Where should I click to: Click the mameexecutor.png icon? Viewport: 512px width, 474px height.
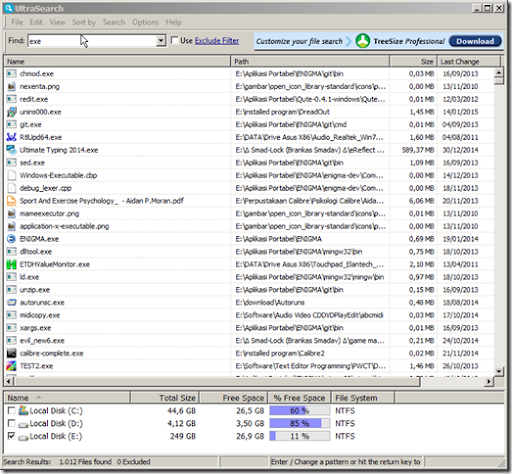click(11, 213)
